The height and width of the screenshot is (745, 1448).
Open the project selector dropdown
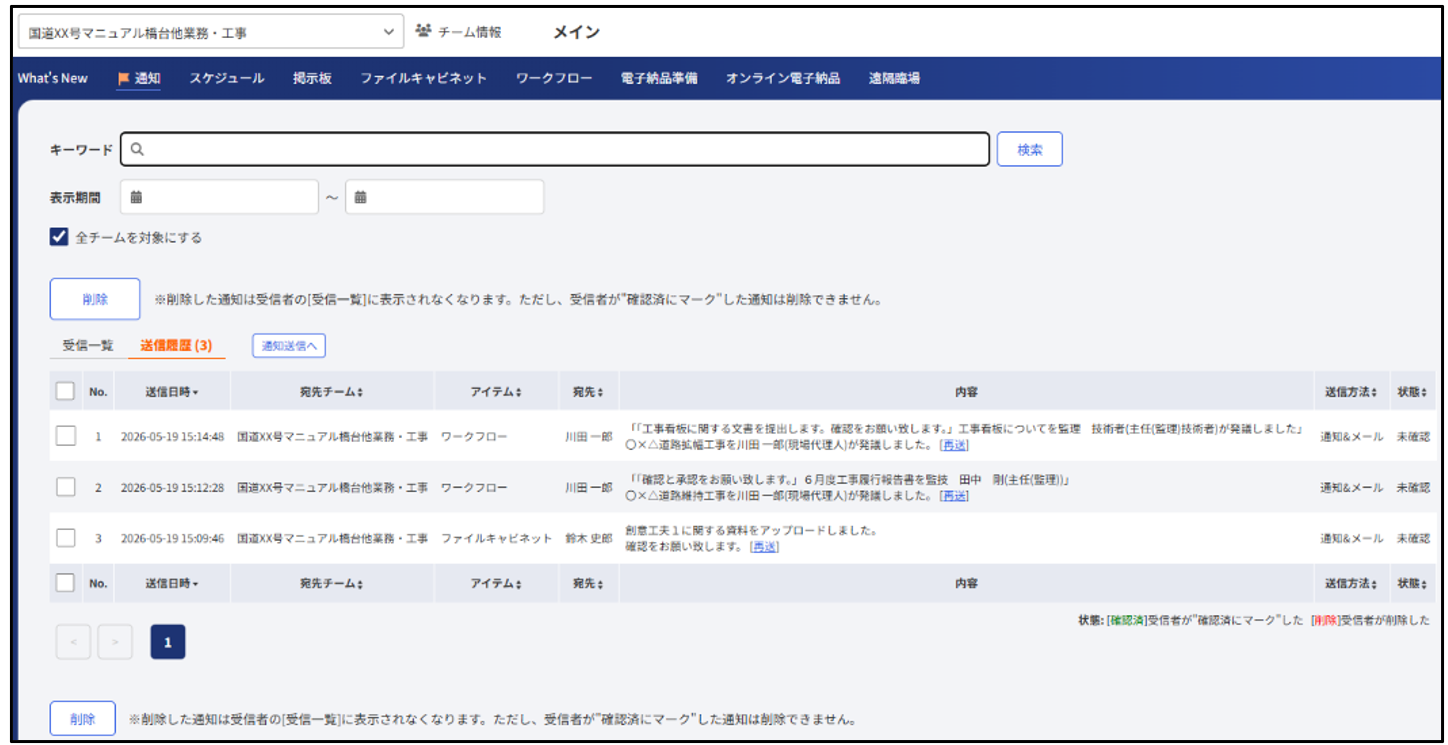point(211,33)
